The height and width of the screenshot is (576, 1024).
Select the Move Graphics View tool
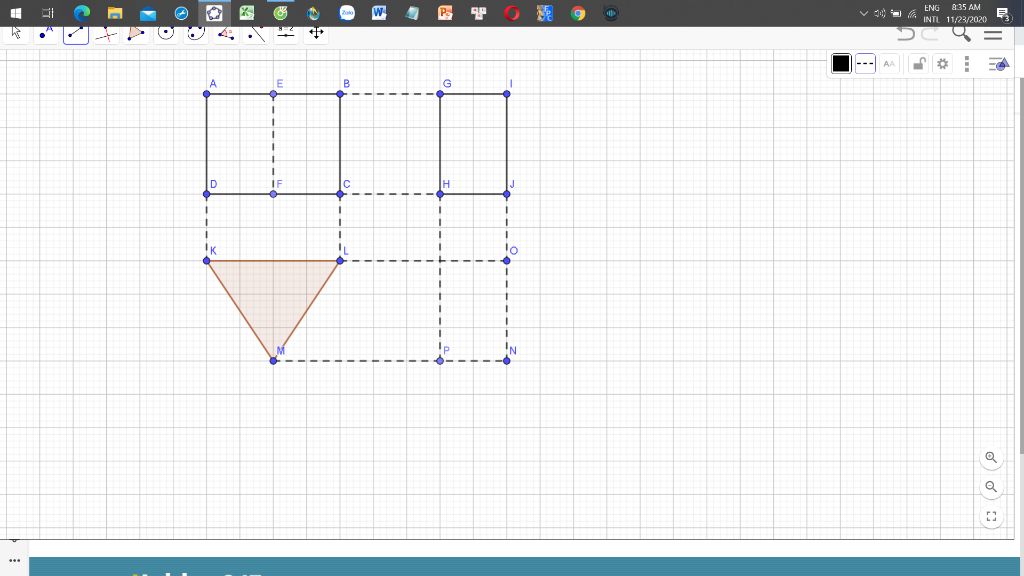click(316, 33)
